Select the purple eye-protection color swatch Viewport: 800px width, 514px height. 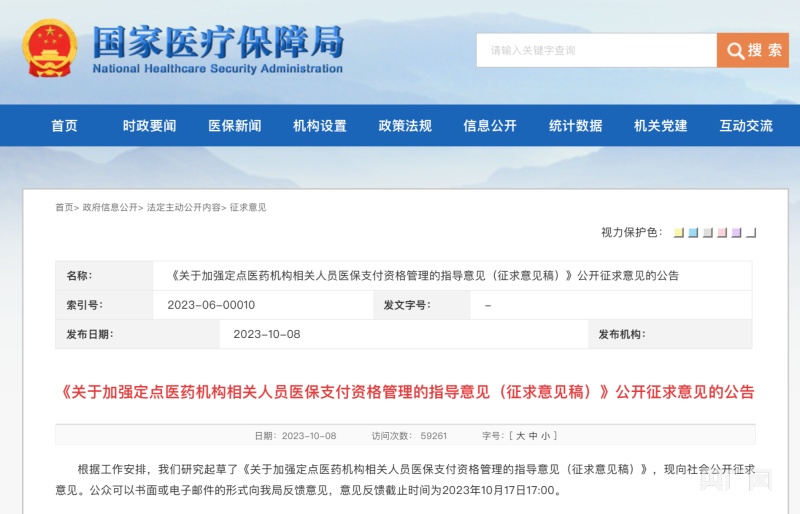(737, 233)
